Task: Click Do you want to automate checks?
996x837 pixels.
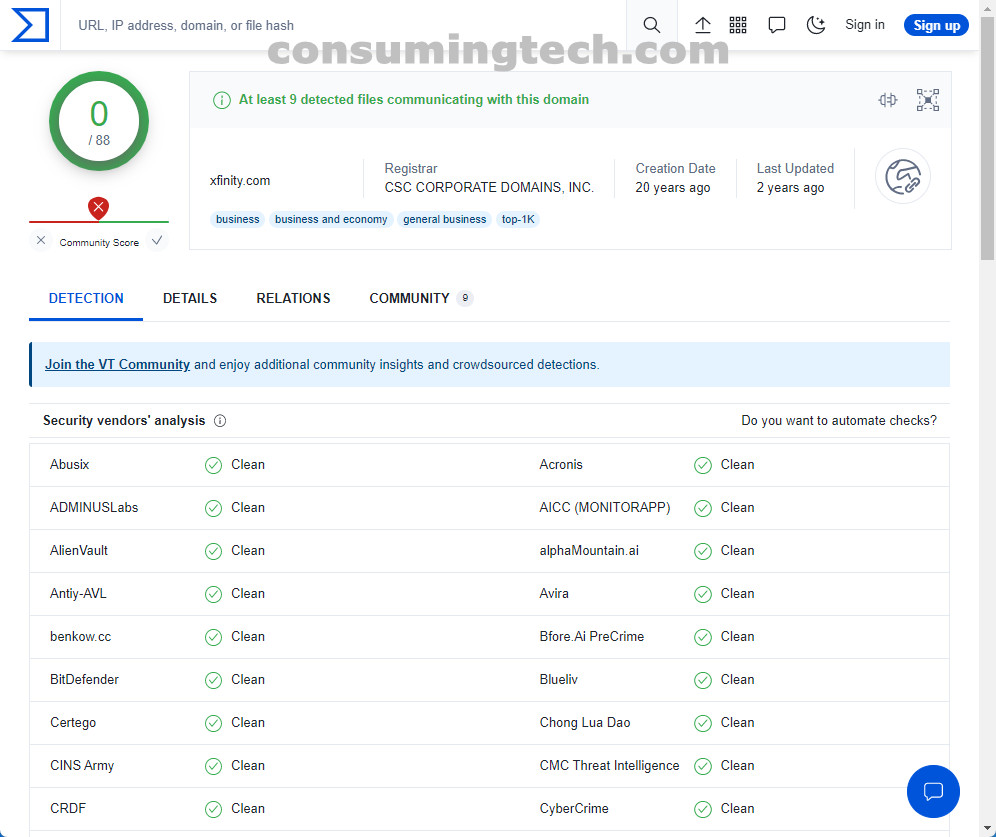Action: point(838,420)
